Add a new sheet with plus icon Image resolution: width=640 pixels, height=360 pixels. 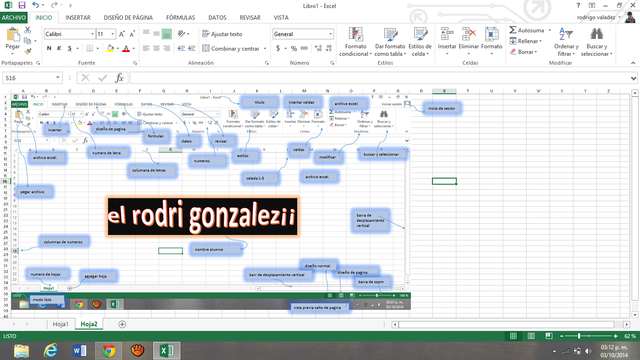pyautogui.click(x=122, y=324)
